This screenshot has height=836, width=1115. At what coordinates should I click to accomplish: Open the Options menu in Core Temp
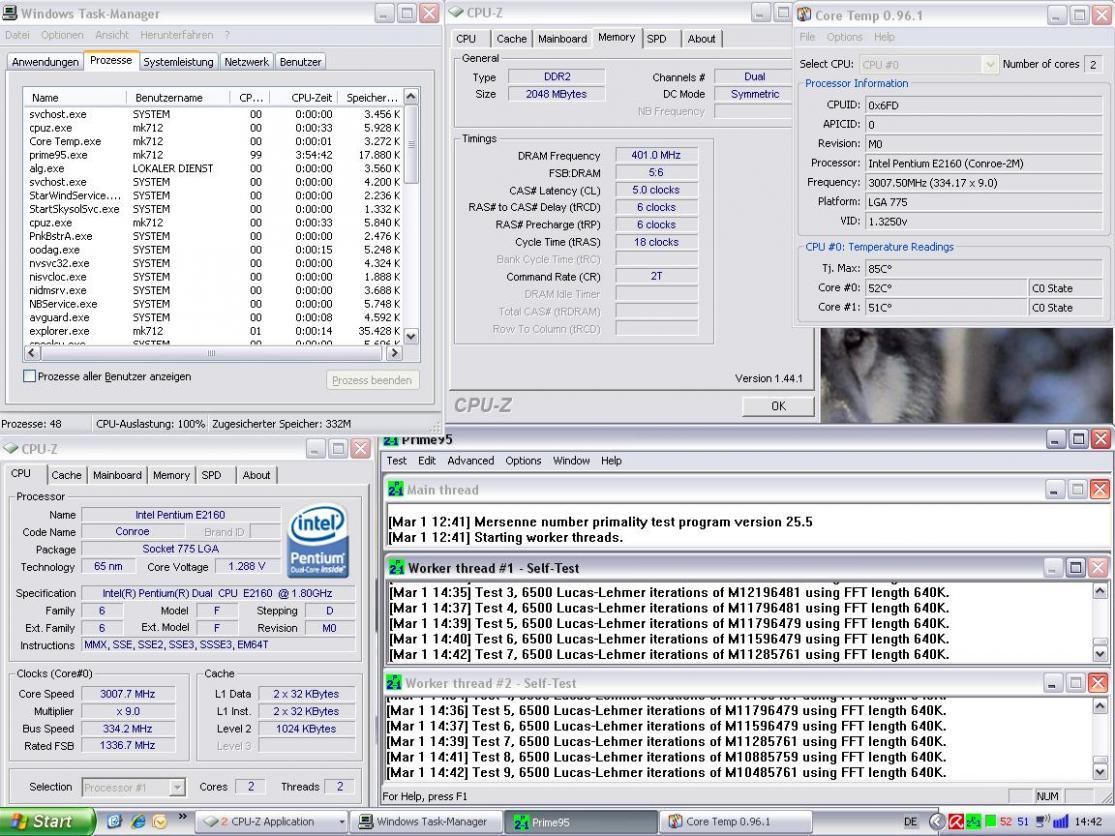[844, 37]
